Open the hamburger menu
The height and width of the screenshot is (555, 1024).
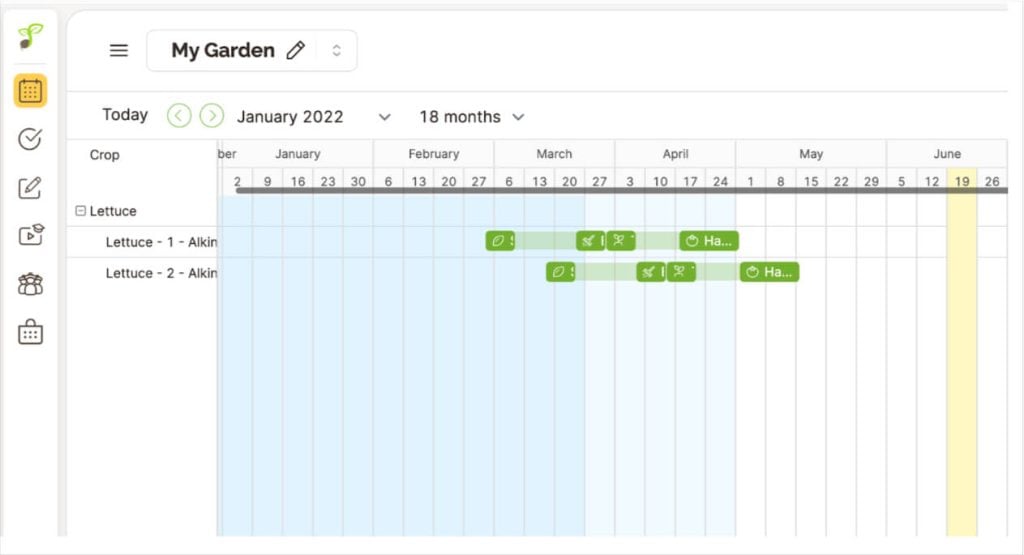click(119, 50)
